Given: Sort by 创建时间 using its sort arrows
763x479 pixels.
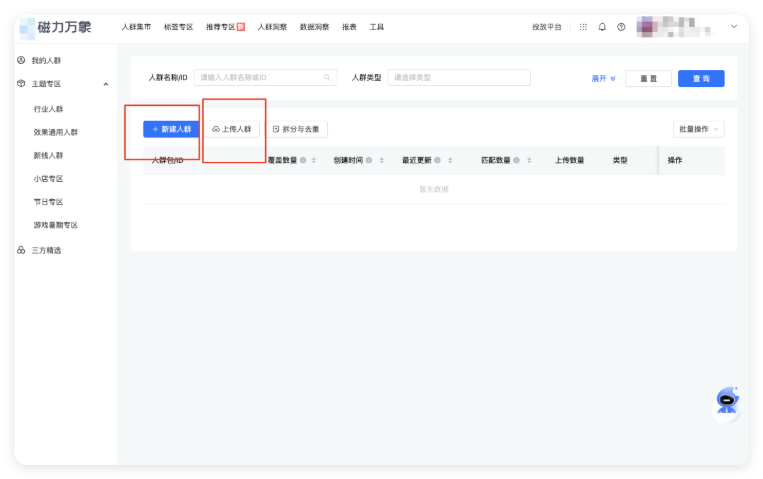Looking at the screenshot, I should pyautogui.click(x=382, y=160).
